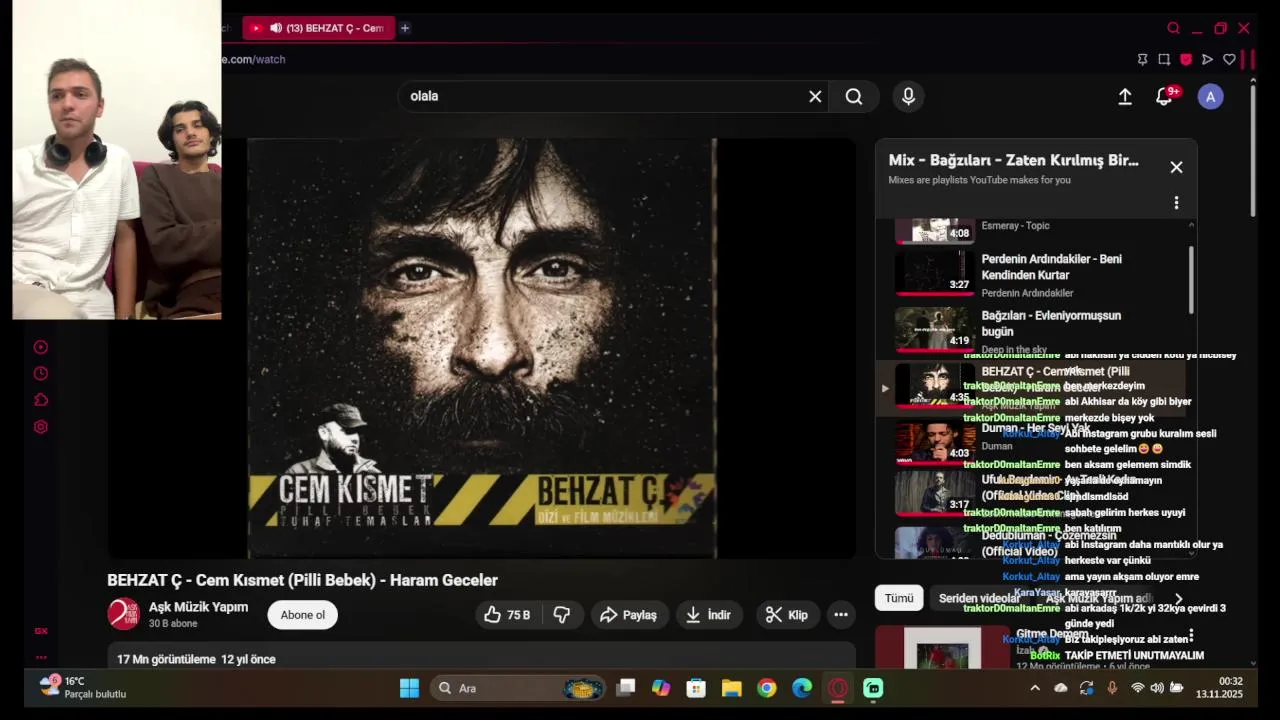This screenshot has height=720, width=1280.
Task: Click the Opera tab search magnifier icon
Action: (x=1173, y=28)
